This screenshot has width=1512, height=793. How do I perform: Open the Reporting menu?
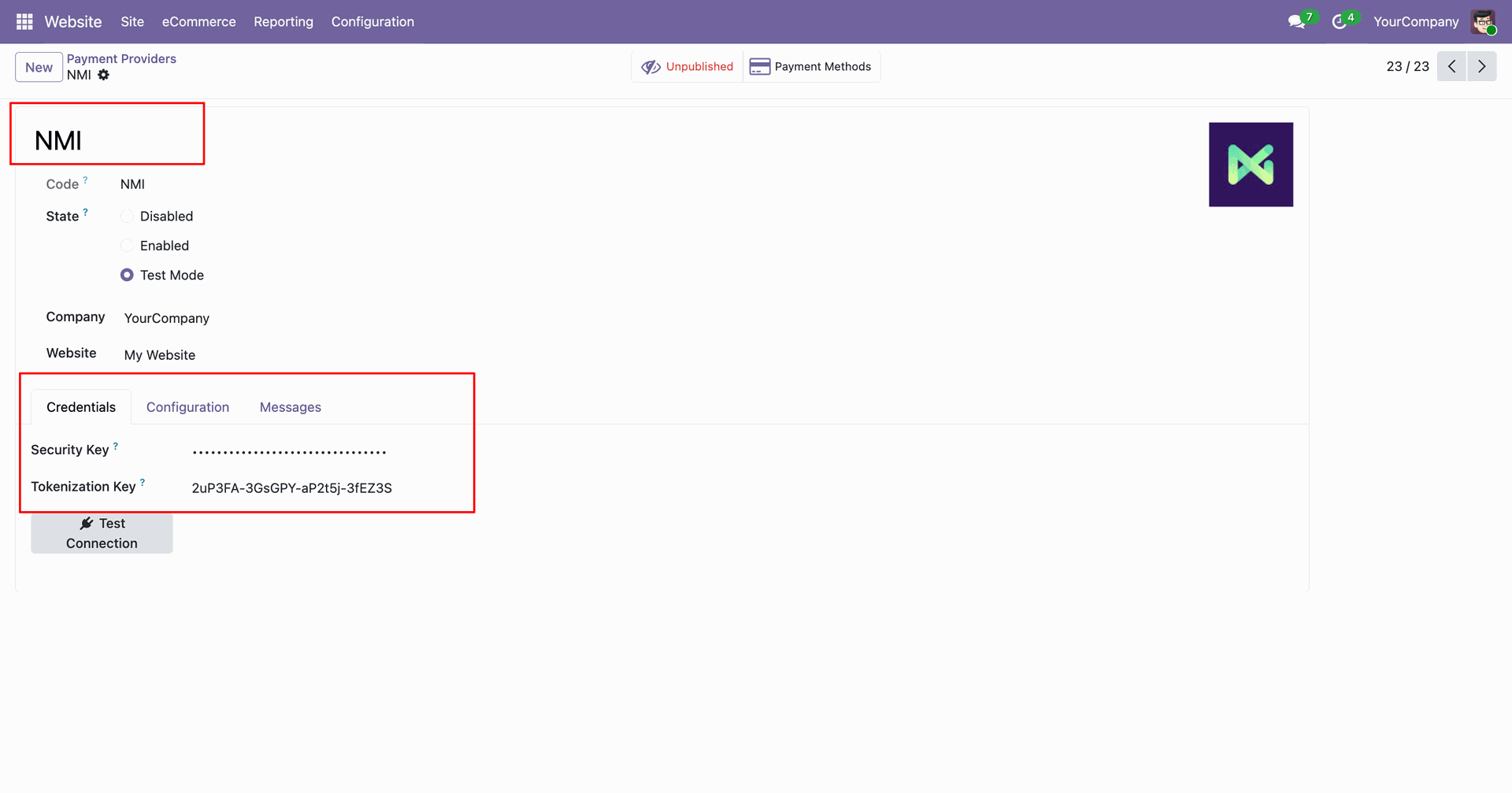tap(283, 21)
